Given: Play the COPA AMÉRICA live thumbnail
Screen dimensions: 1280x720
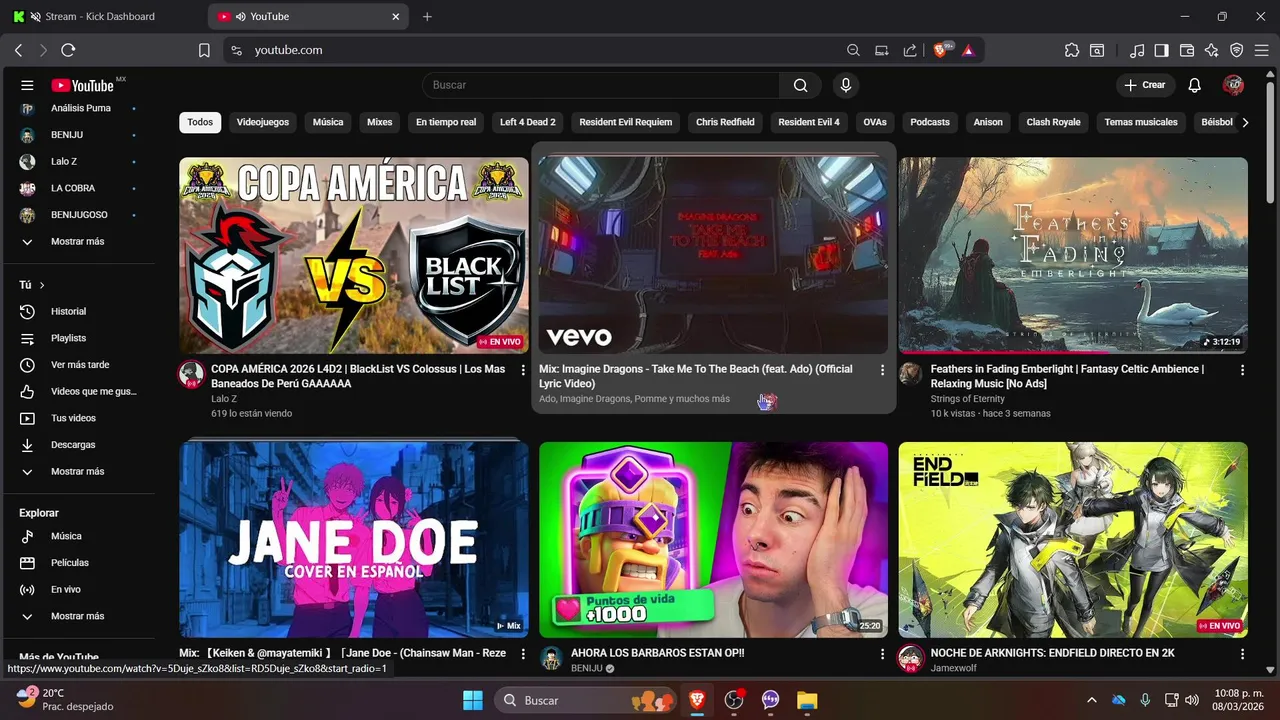Looking at the screenshot, I should click(354, 256).
